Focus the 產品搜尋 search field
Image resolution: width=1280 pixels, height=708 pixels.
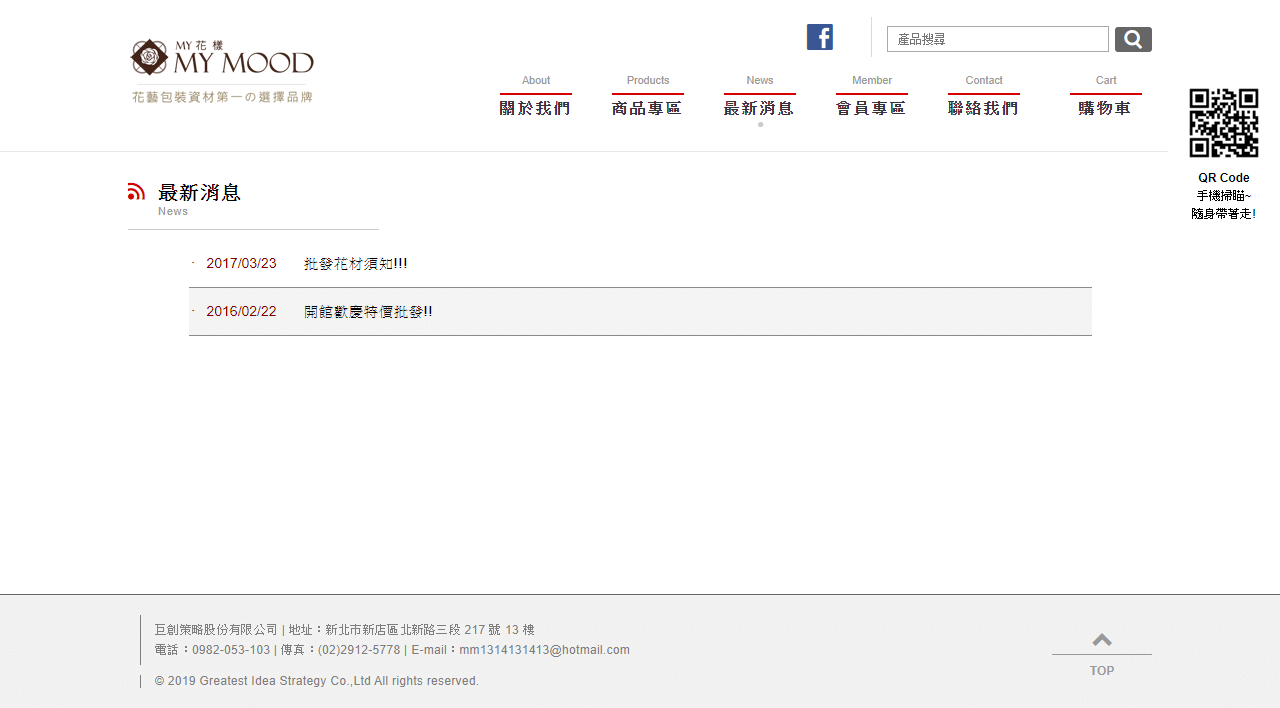(998, 39)
